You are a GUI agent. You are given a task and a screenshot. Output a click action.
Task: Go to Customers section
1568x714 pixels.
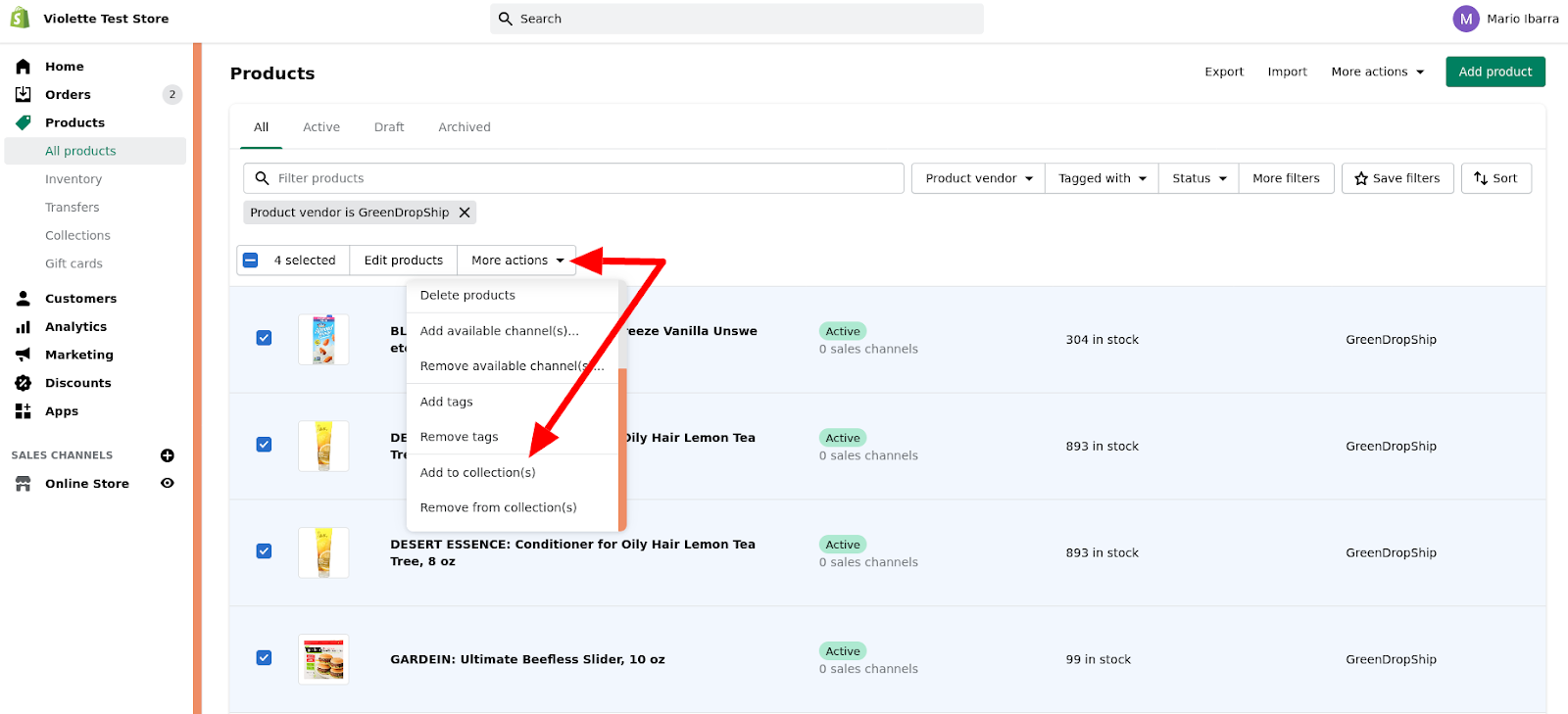[x=80, y=299]
